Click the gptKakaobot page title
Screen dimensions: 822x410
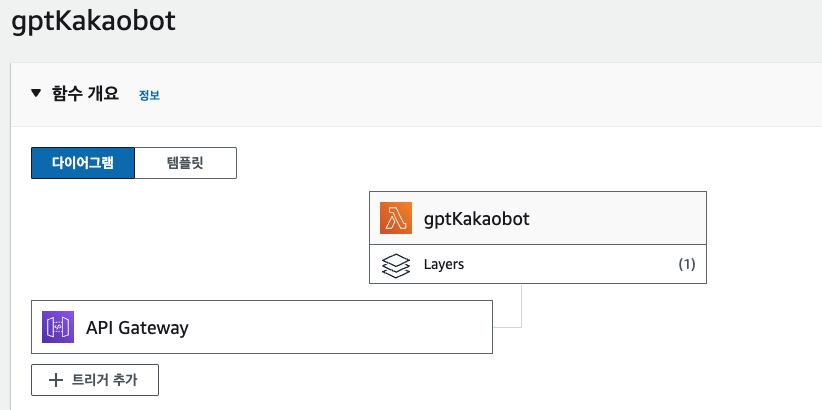94,22
